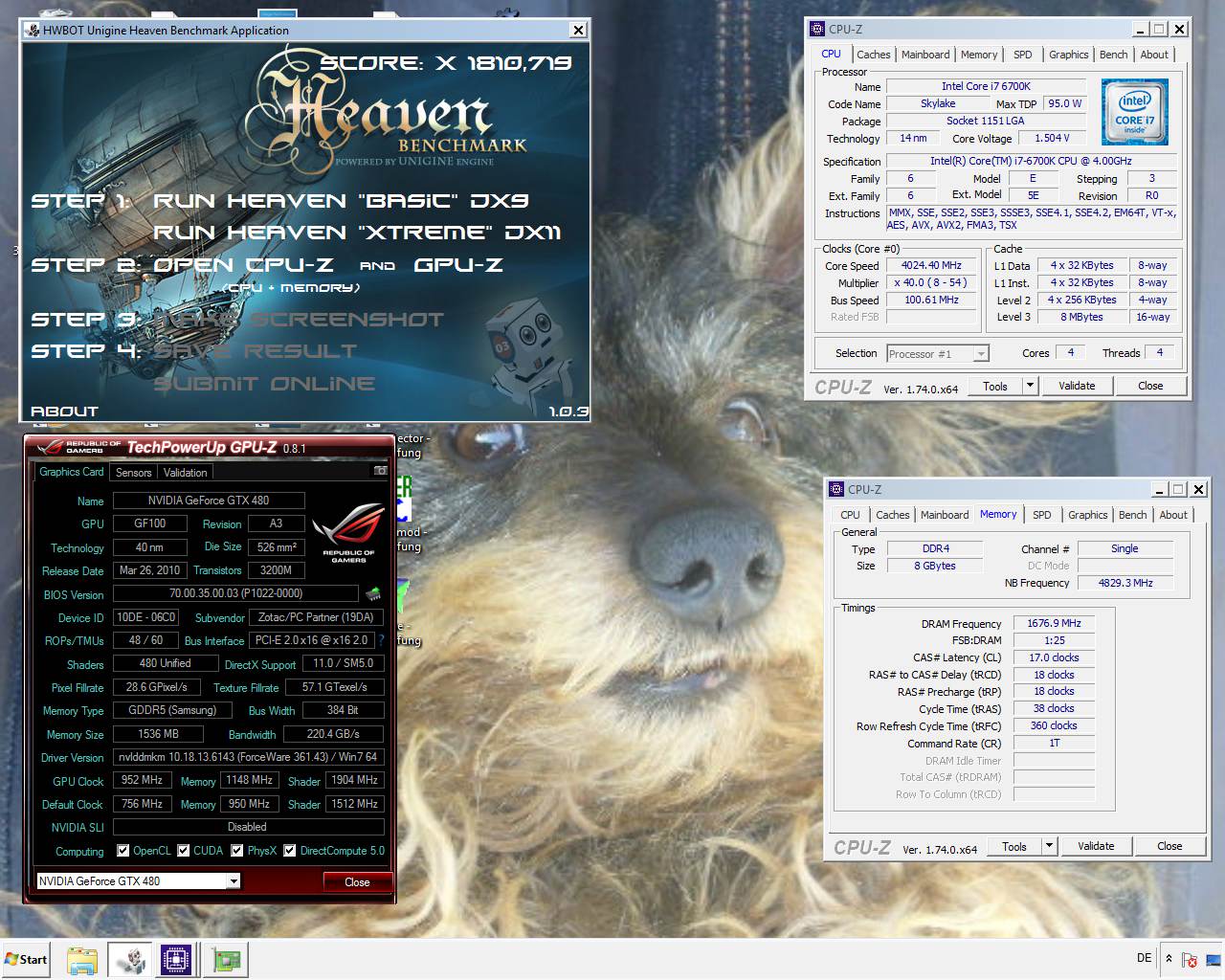
Task: Open the Start menu
Action: (26, 959)
